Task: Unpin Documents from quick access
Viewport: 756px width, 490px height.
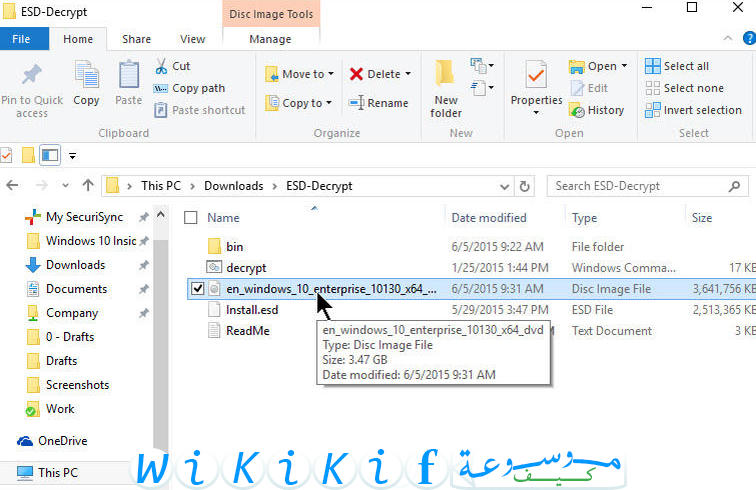Action: (x=144, y=289)
